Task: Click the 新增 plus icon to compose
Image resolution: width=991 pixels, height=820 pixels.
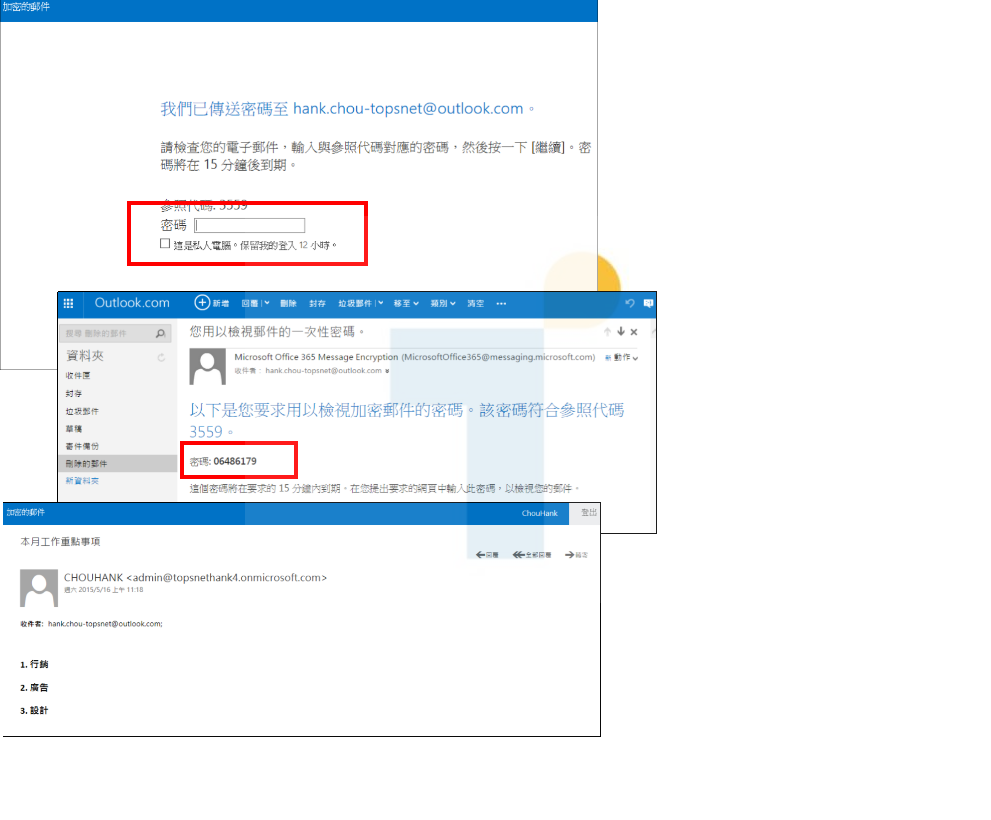Action: [202, 303]
